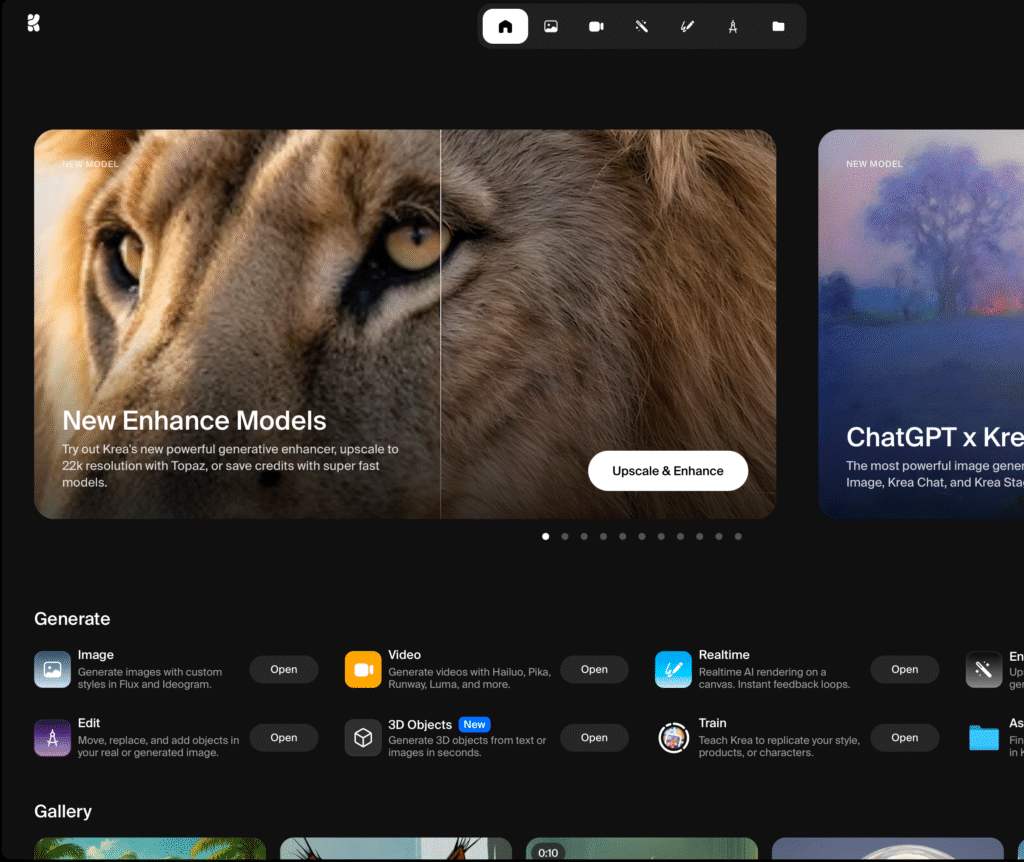Open the second gallery thumbnail
Image resolution: width=1024 pixels, height=862 pixels.
pos(396,849)
